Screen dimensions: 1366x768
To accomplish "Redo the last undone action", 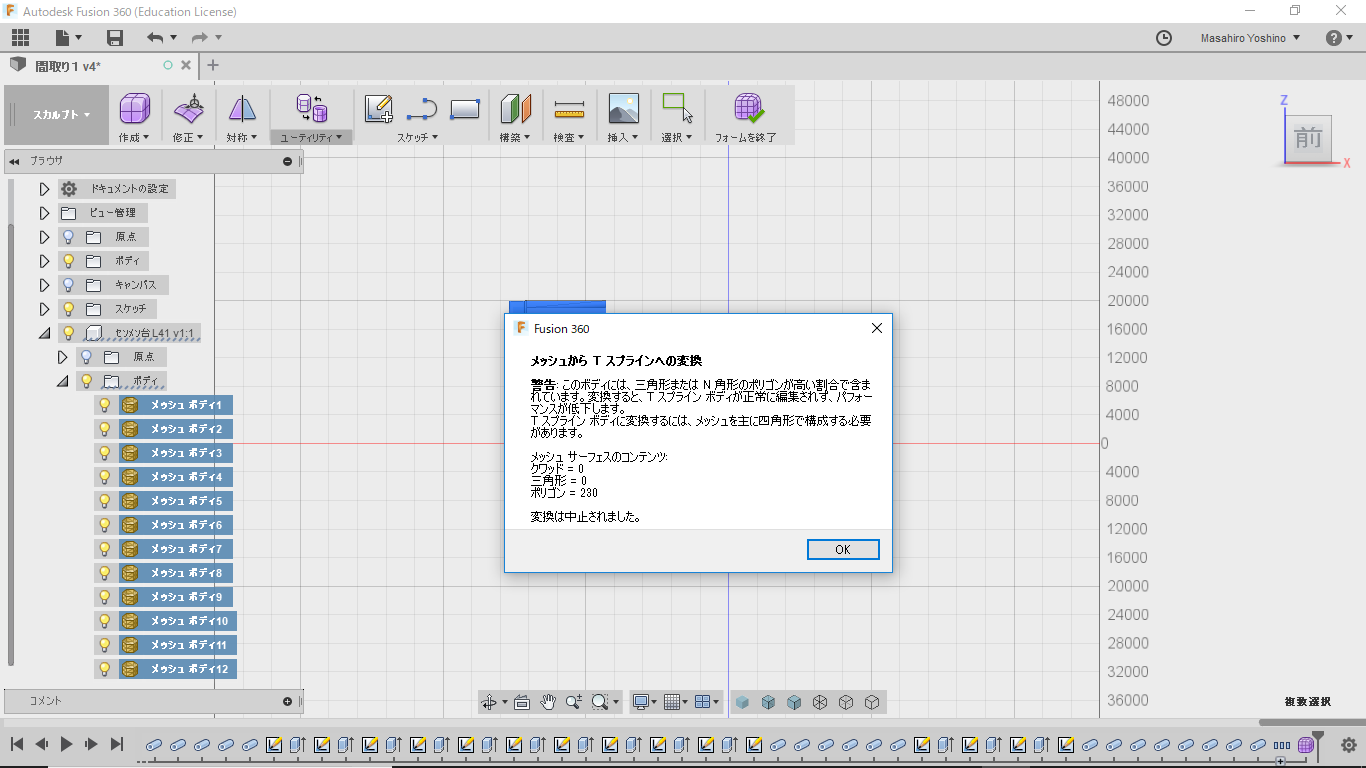I will pyautogui.click(x=200, y=38).
